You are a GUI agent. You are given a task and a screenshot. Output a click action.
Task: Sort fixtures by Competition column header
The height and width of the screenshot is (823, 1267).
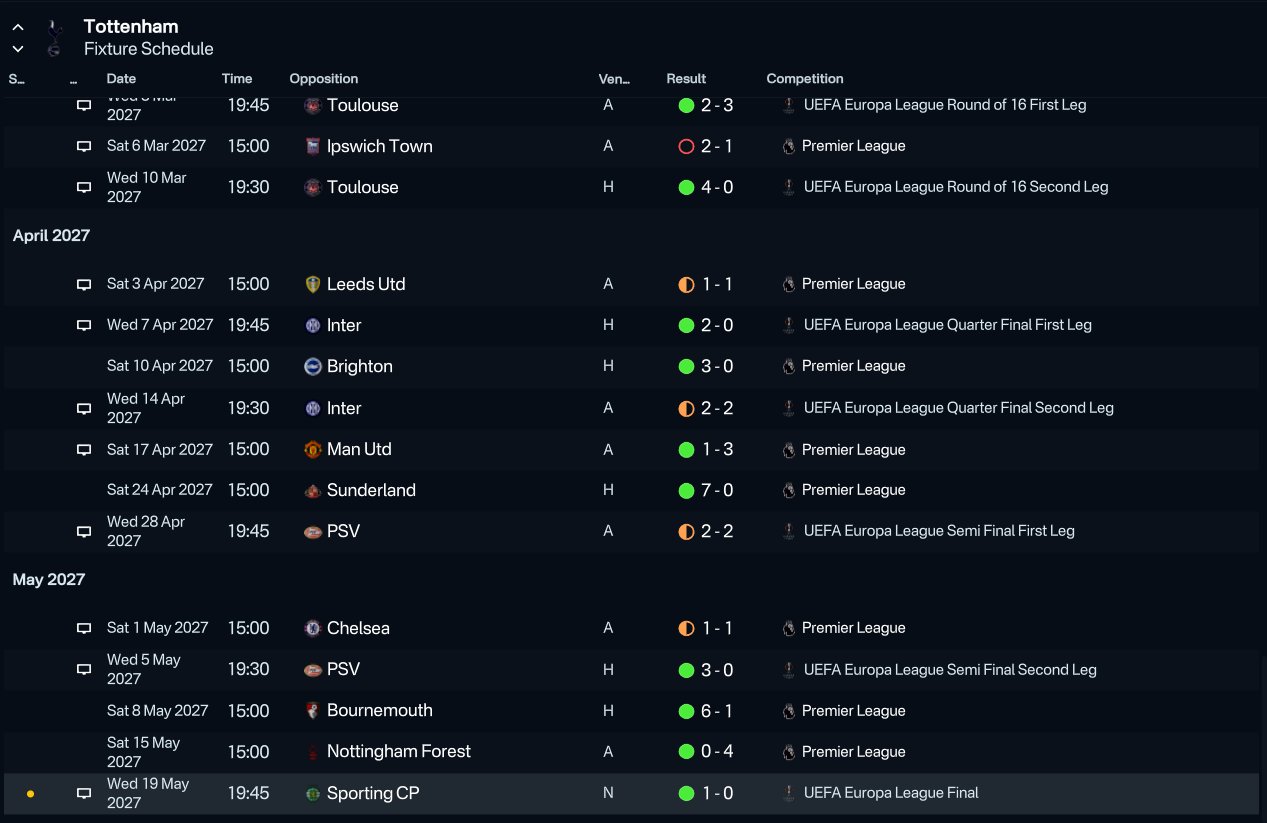click(805, 79)
